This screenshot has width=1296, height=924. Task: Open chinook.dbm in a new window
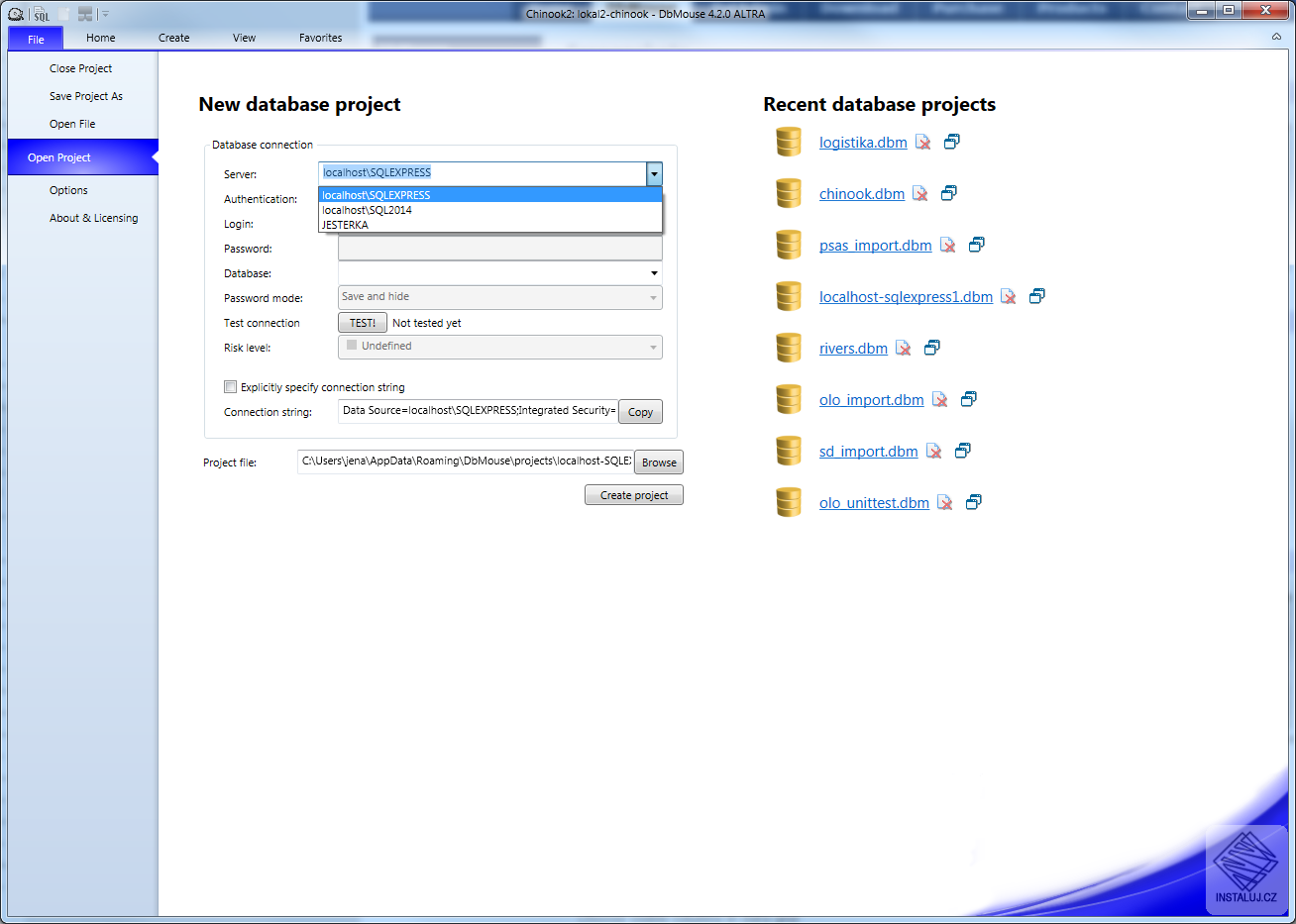pyautogui.click(x=948, y=193)
